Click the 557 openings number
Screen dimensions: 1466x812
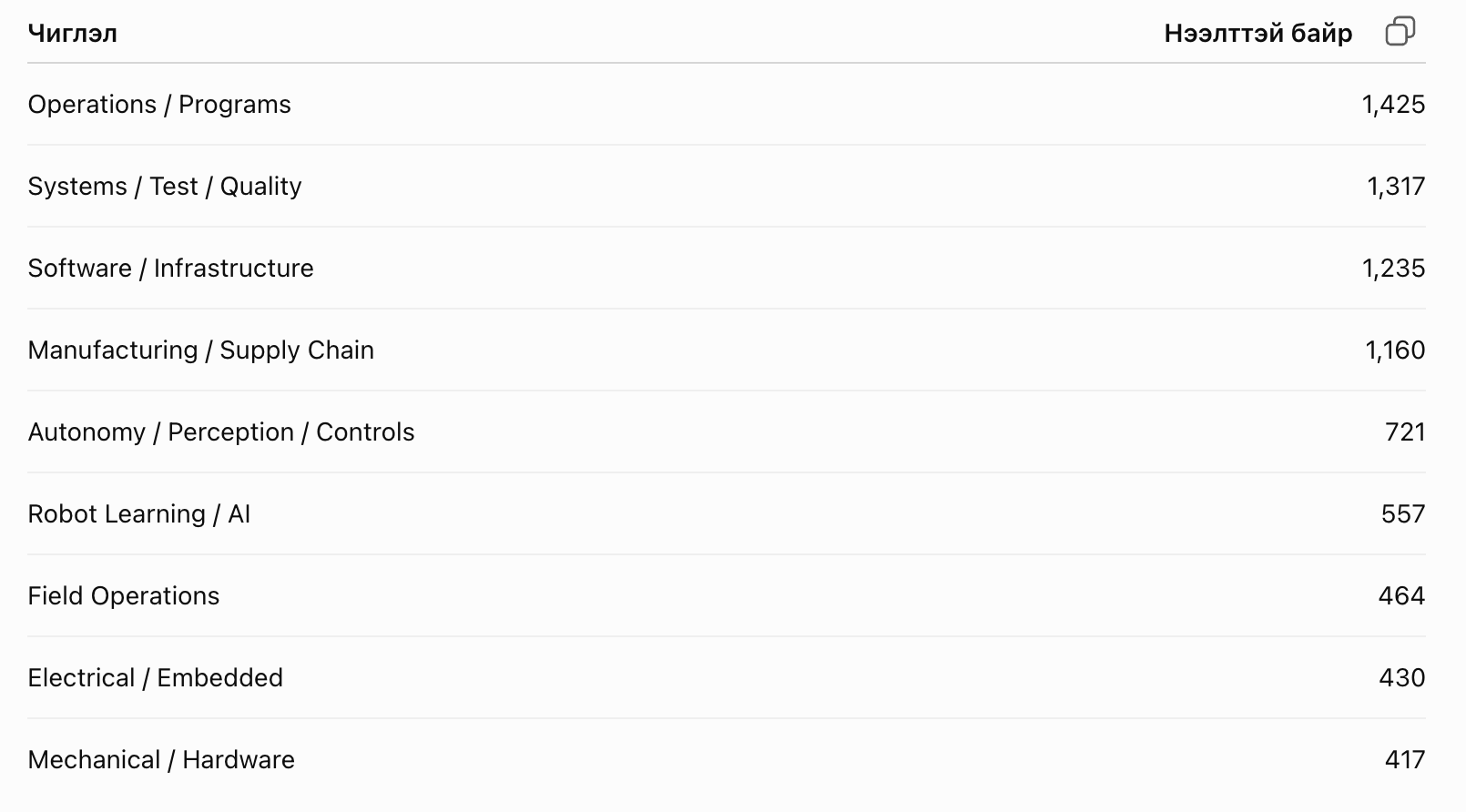(x=1403, y=514)
